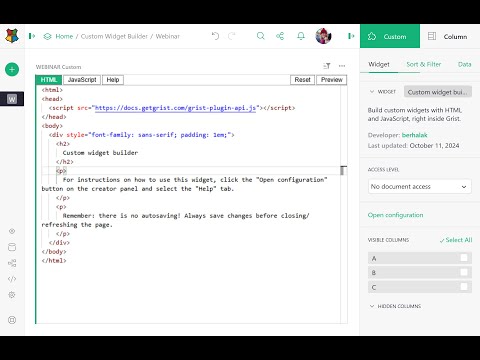
Task: Check the column B checkbox
Action: (x=464, y=272)
